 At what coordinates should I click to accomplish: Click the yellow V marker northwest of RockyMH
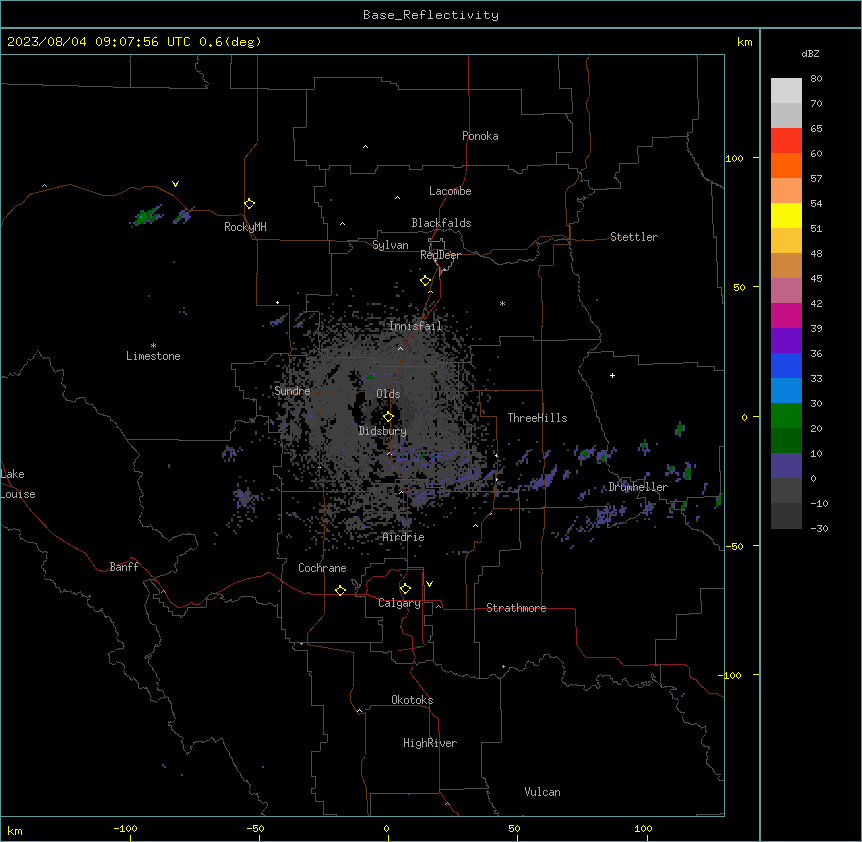pos(175,184)
